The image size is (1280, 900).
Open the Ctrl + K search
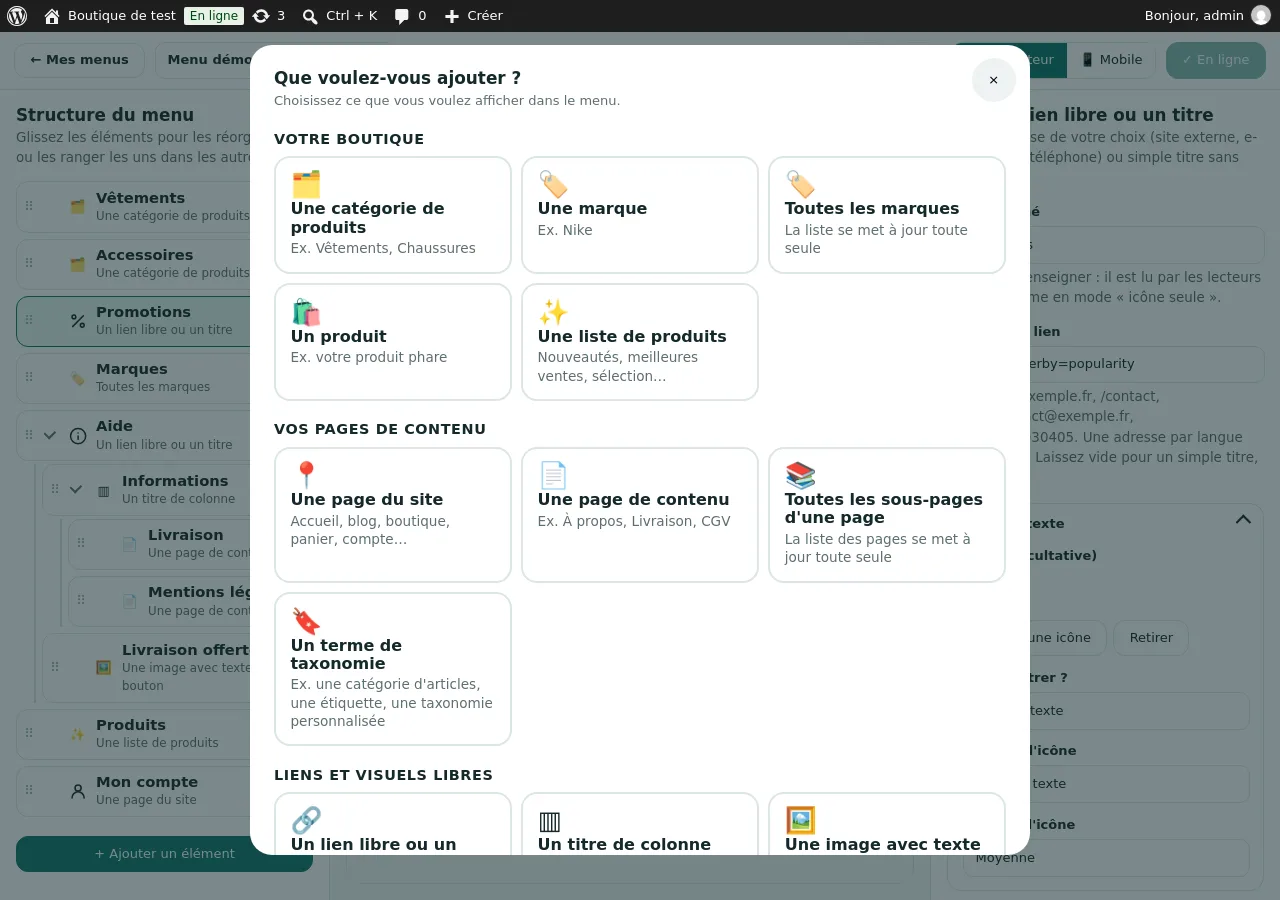340,16
